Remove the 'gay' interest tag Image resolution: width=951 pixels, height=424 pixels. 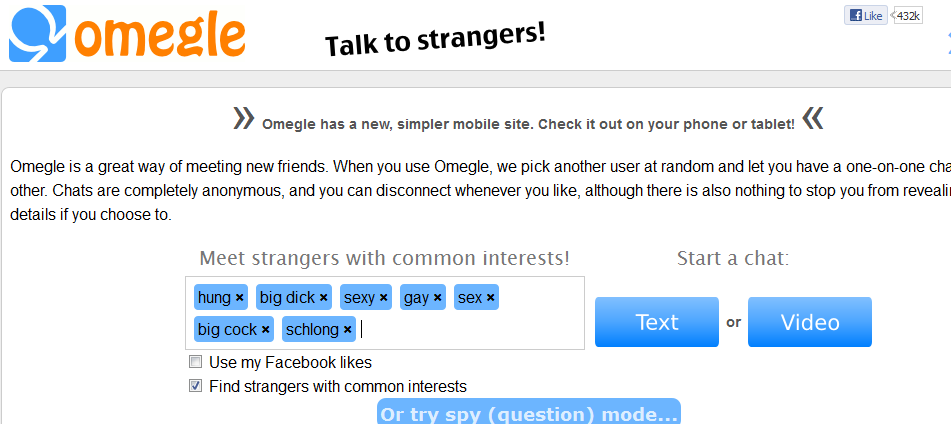coord(438,298)
